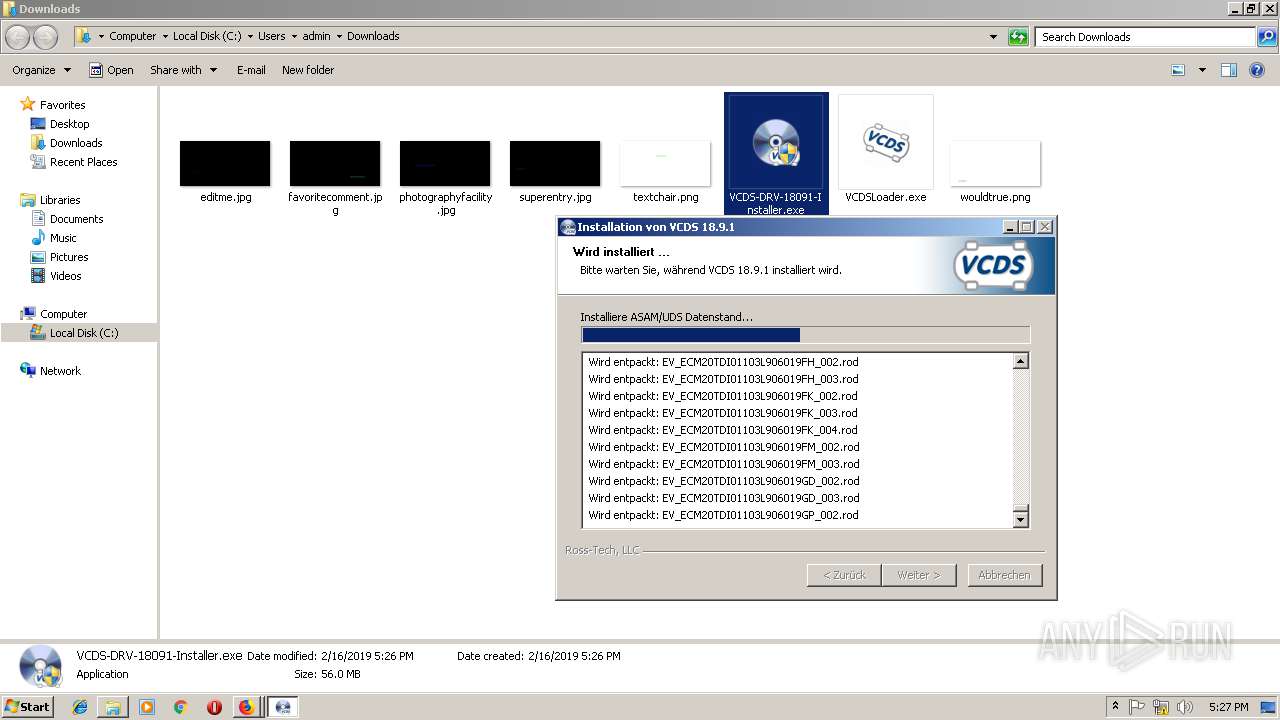The width and height of the screenshot is (1280, 720).
Task: Select wouldtrue.png thumbnail
Action: click(x=995, y=163)
